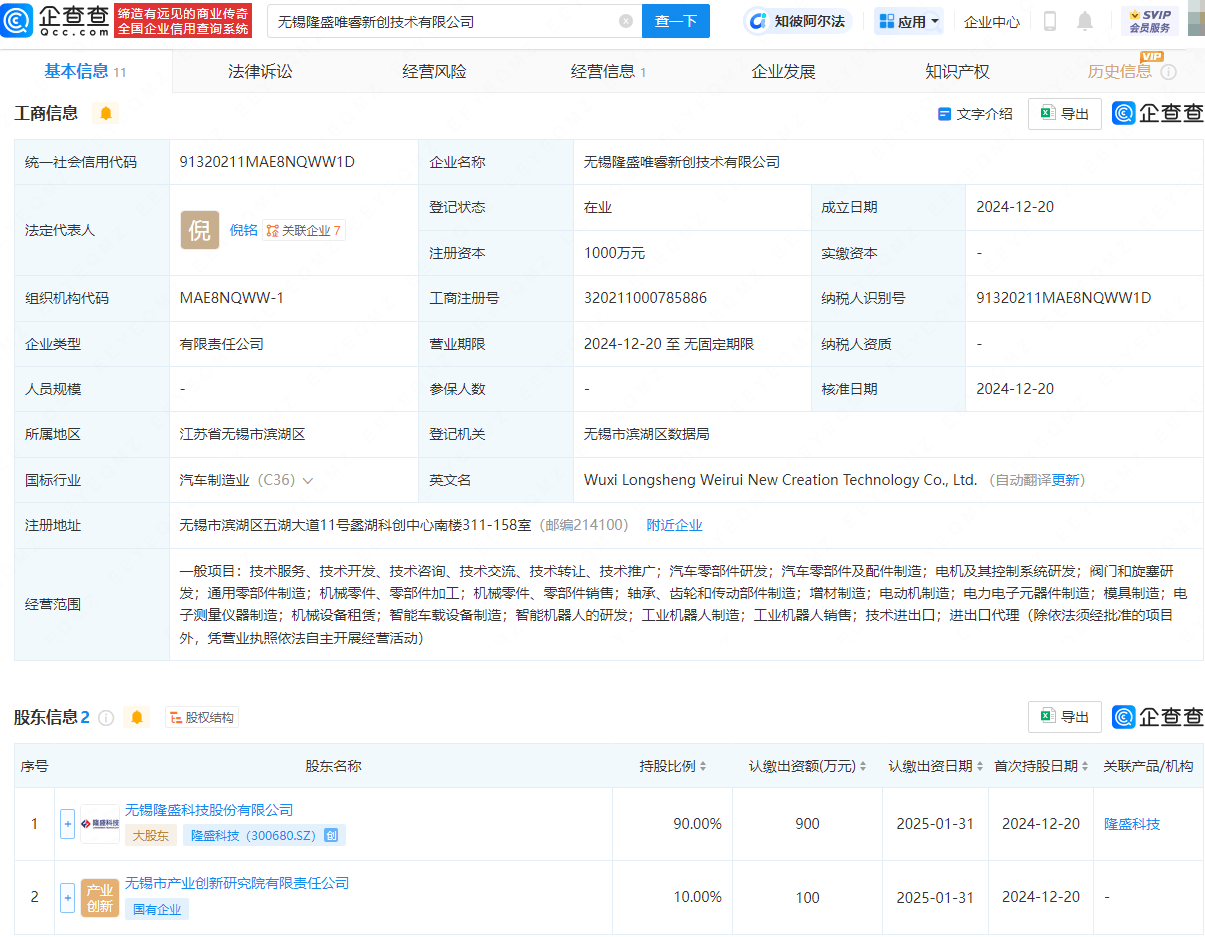Open notifications bell in header
The height and width of the screenshot is (937, 1205).
coord(1085,21)
